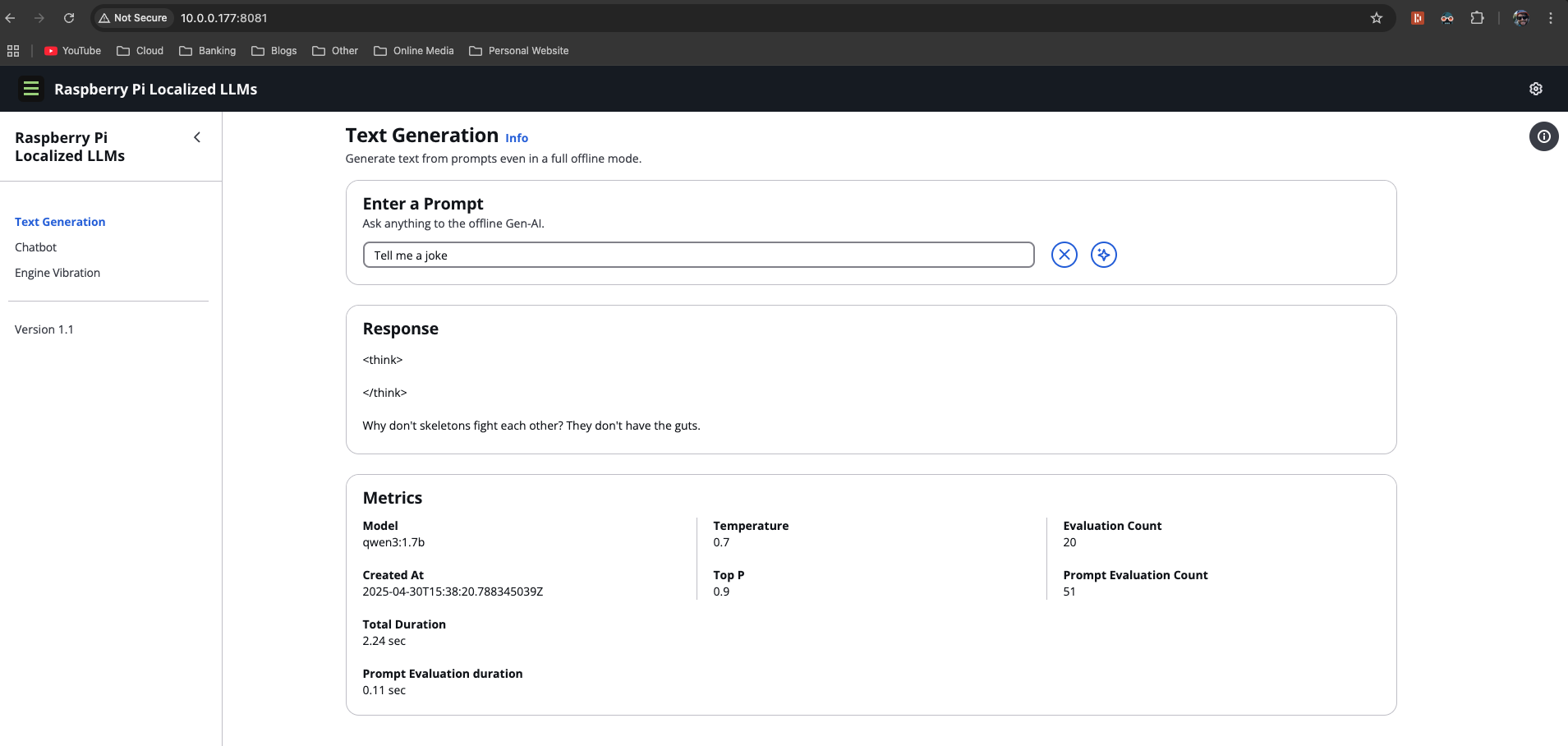Open the Online Media bookmarks folder
This screenshot has width=1568, height=746.
tap(413, 51)
